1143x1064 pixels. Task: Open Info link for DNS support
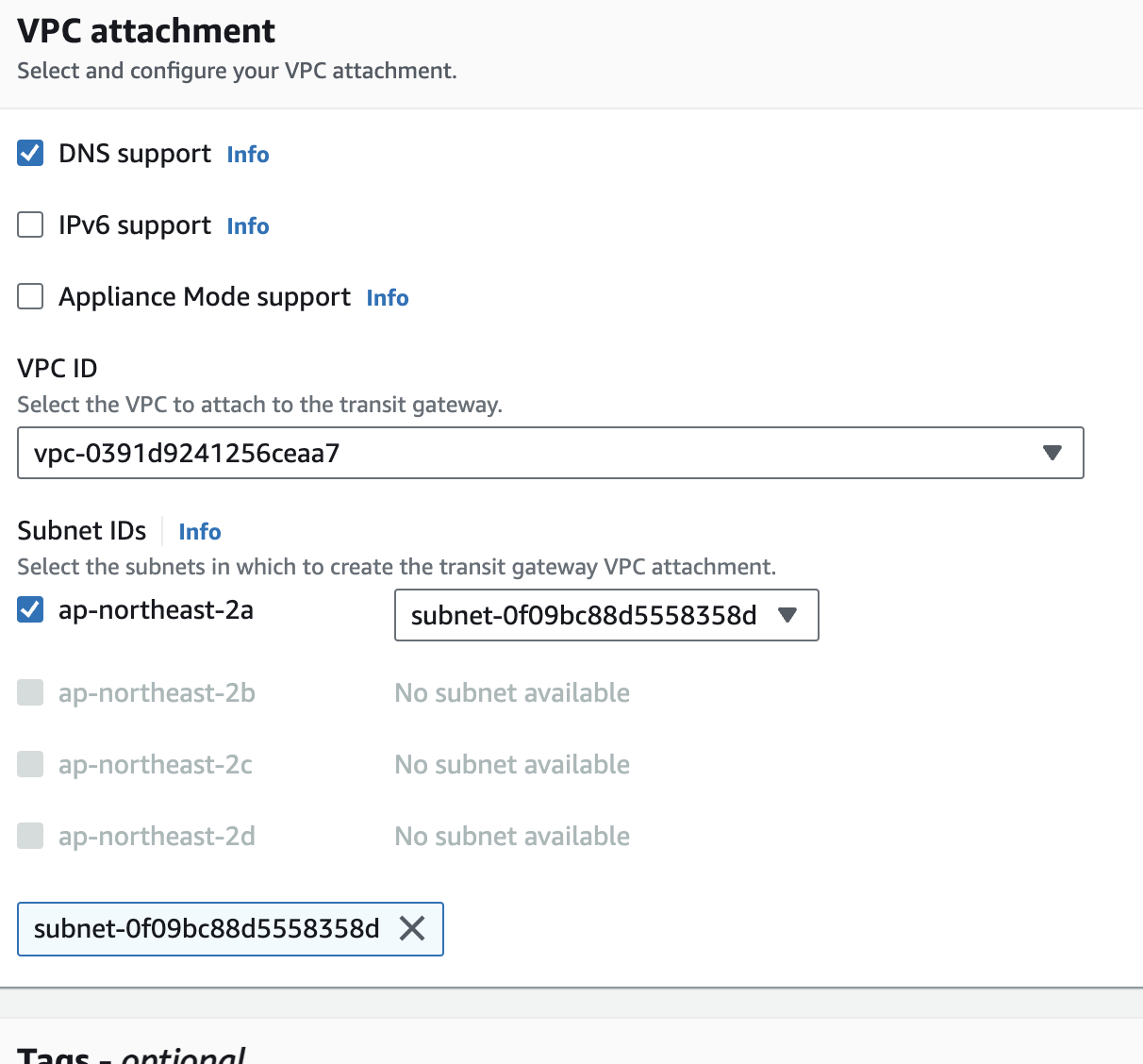point(248,155)
